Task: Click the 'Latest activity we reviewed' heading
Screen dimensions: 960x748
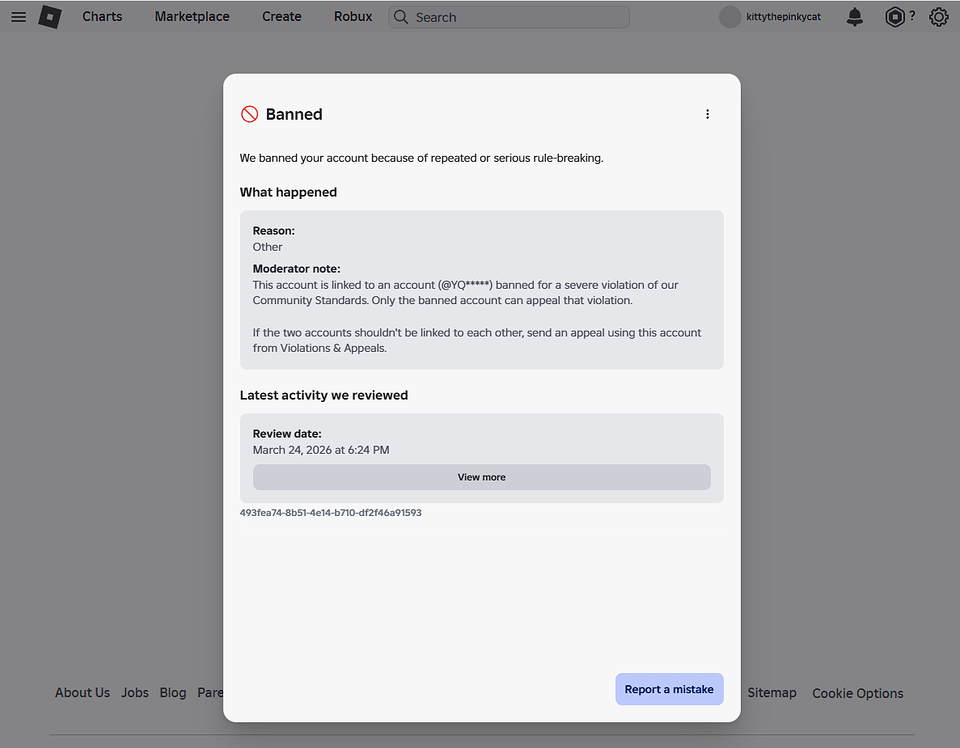Action: [x=324, y=395]
